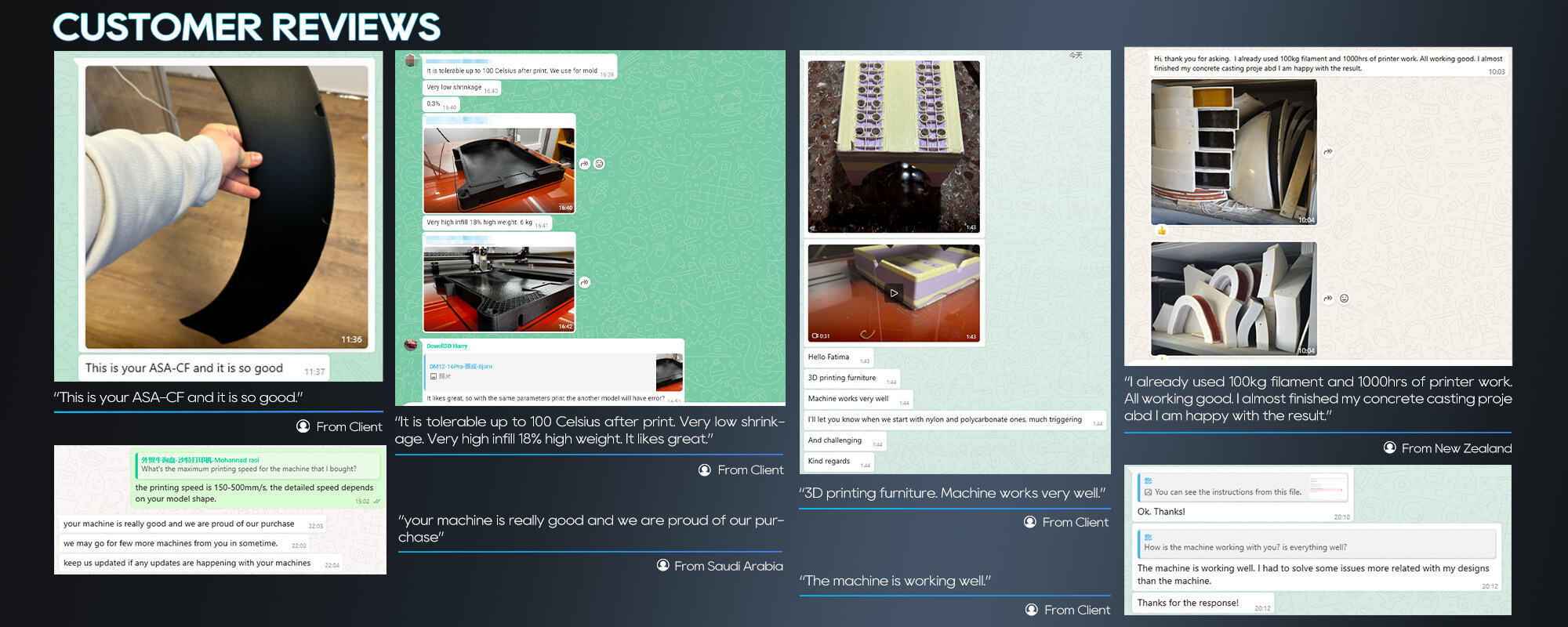This screenshot has width=1568, height=627.
Task: Click the emoji reaction icon beside the mold photo
Action: [600, 164]
